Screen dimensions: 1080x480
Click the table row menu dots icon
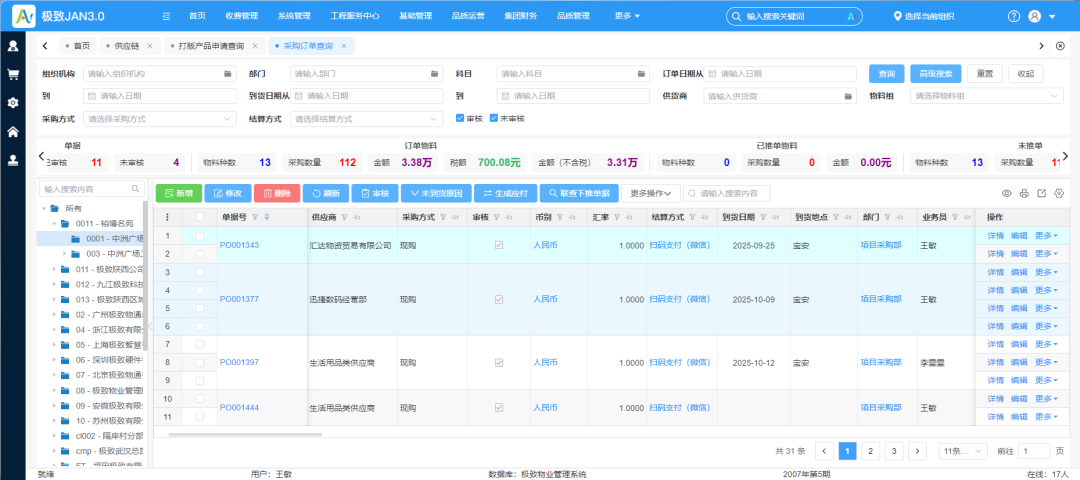[167, 217]
